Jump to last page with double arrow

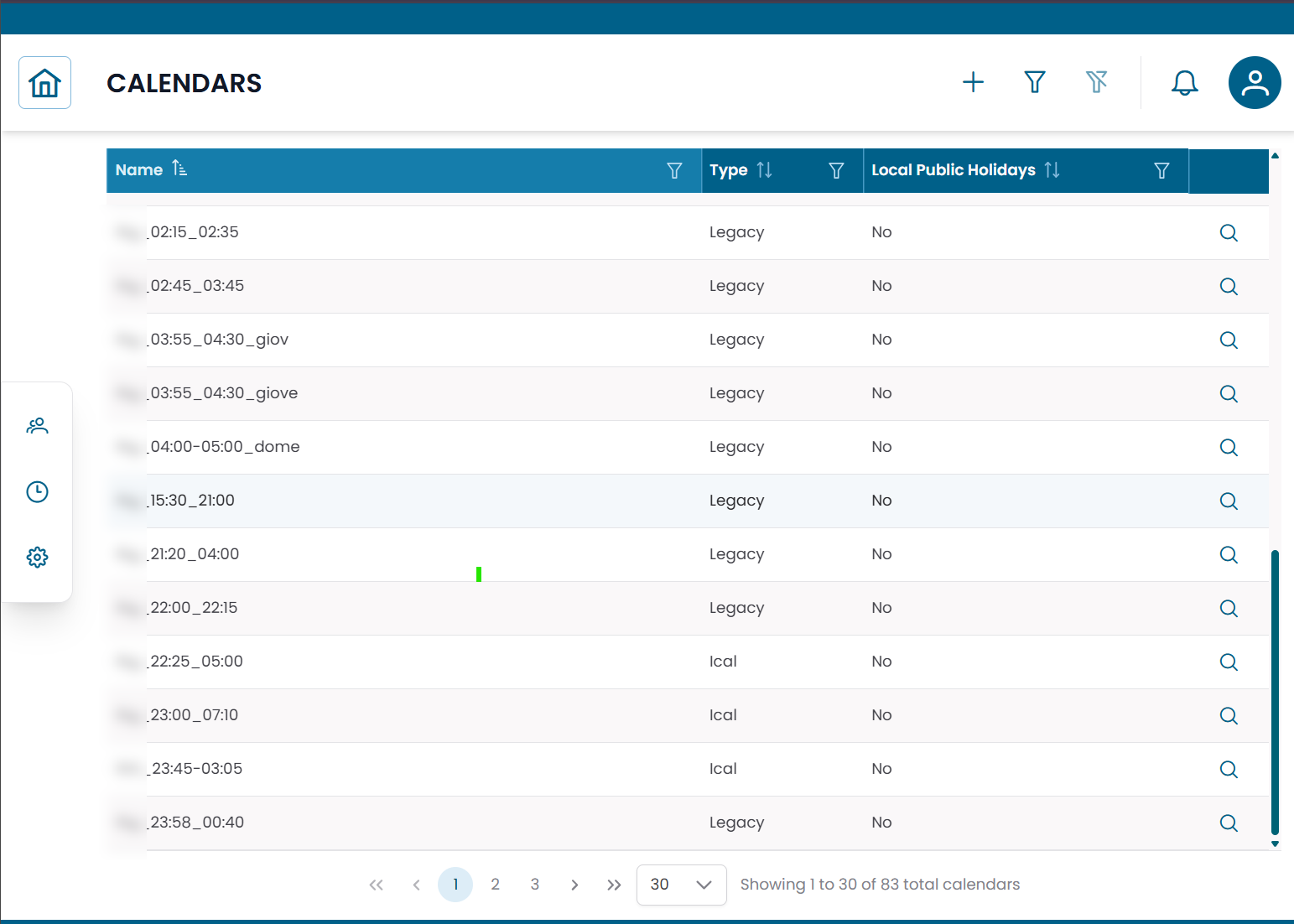tap(614, 885)
